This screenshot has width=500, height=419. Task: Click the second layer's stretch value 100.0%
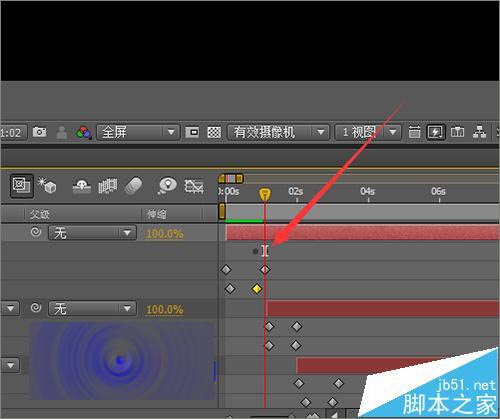click(165, 309)
